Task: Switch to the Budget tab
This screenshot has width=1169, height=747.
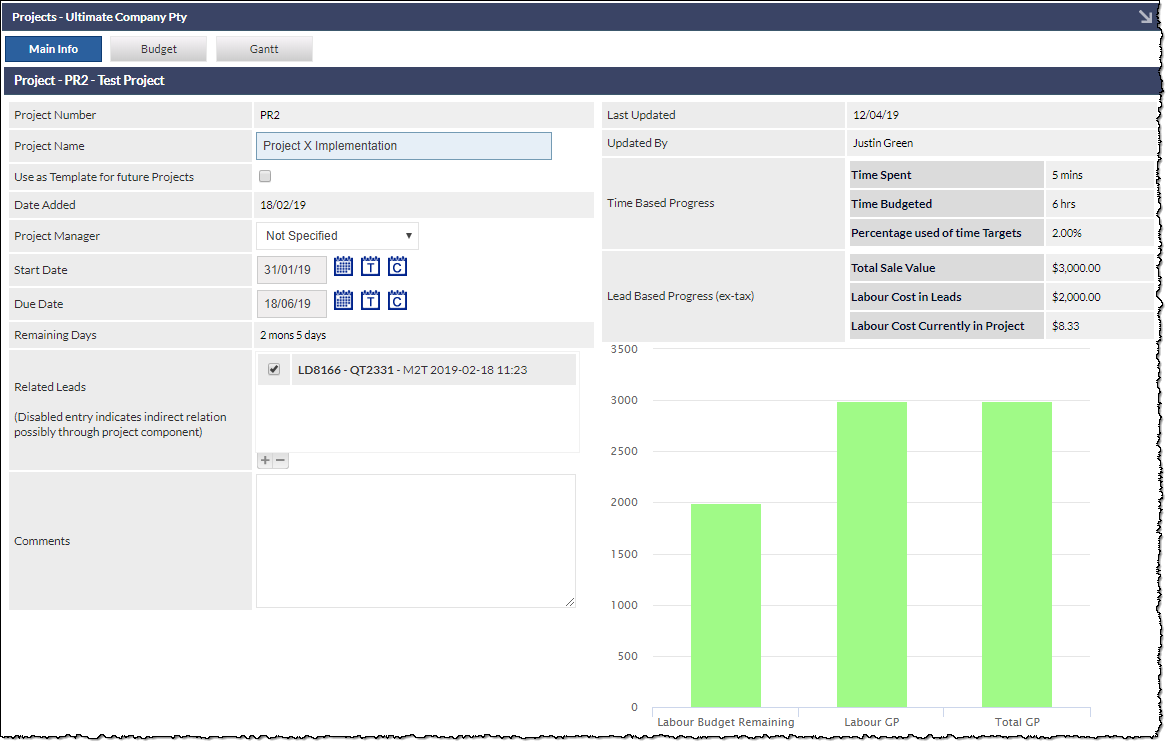Action: (x=159, y=49)
